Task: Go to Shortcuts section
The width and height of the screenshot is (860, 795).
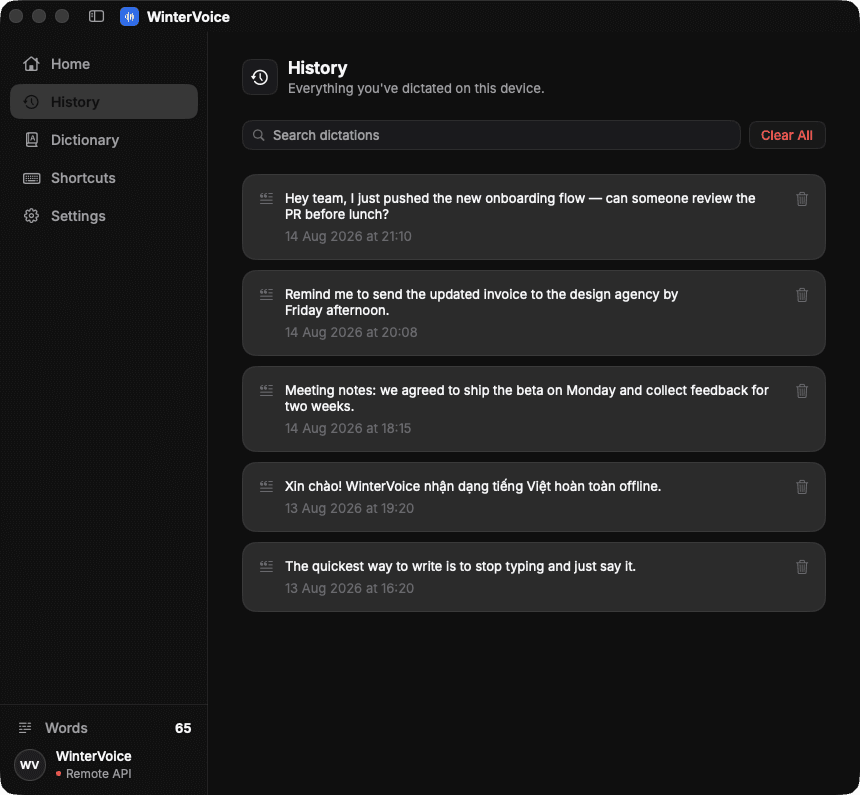Action: [x=104, y=178]
